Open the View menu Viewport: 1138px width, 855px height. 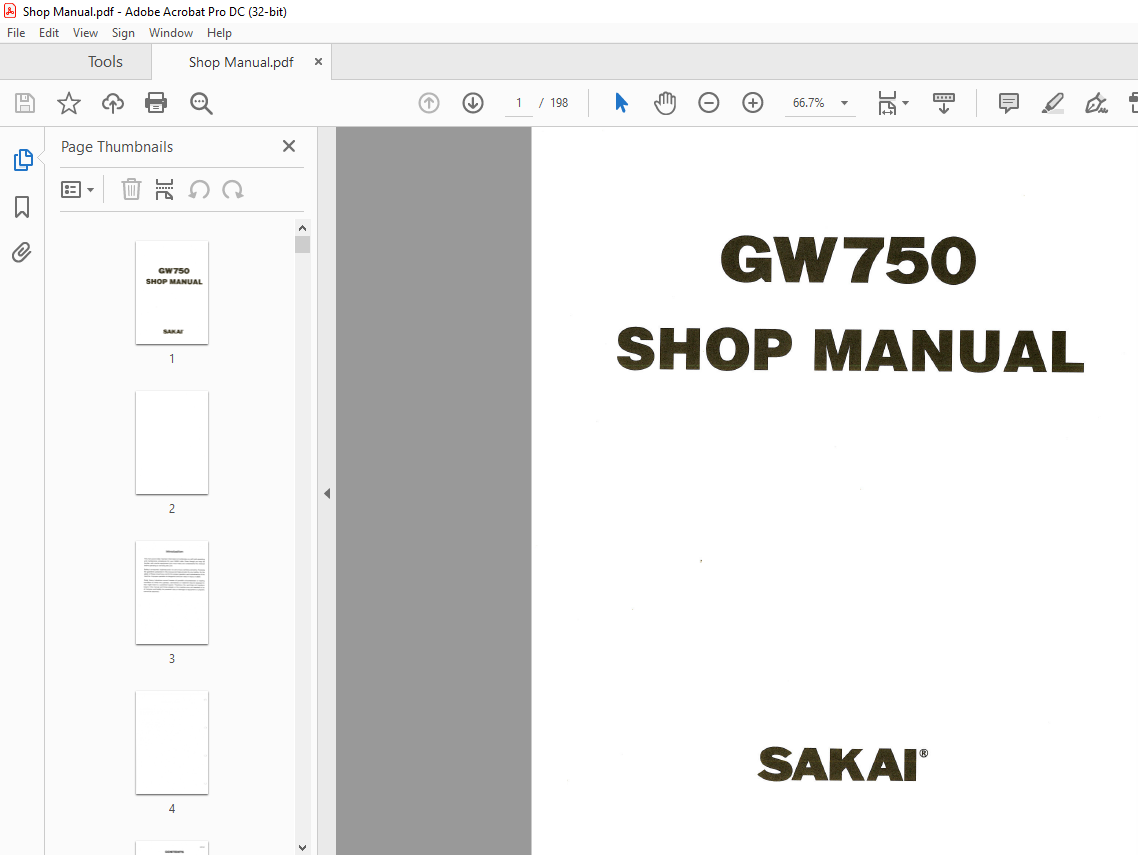[85, 33]
